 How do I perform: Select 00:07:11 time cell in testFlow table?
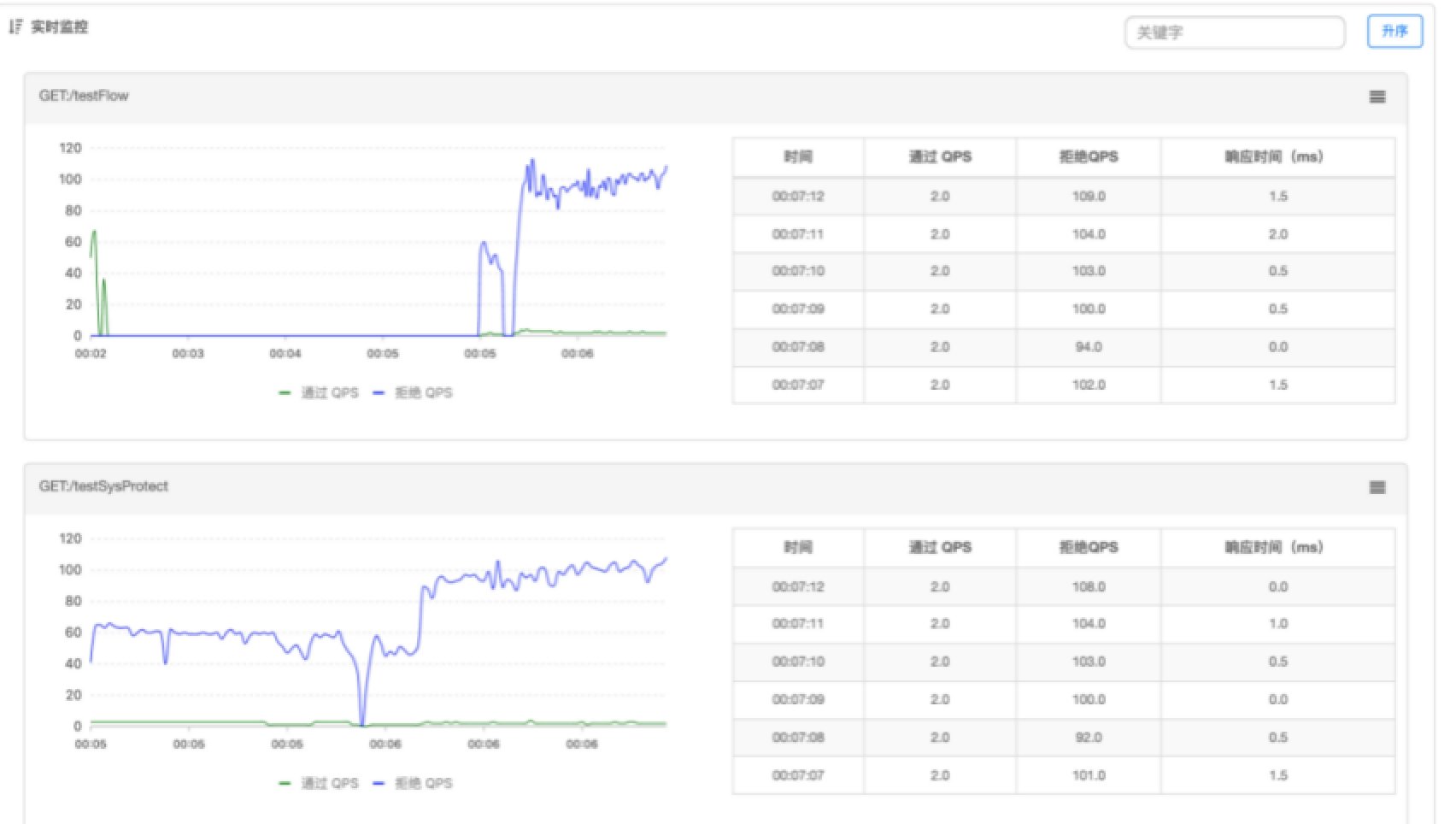[798, 234]
